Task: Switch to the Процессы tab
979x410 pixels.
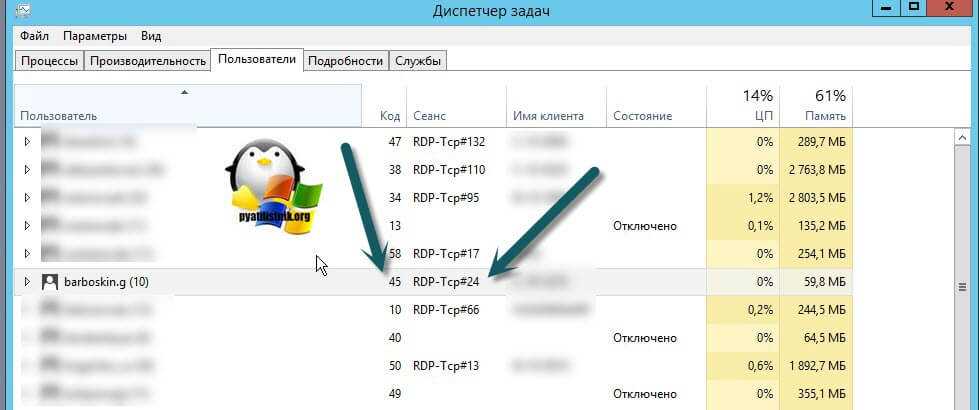Action: [x=50, y=61]
